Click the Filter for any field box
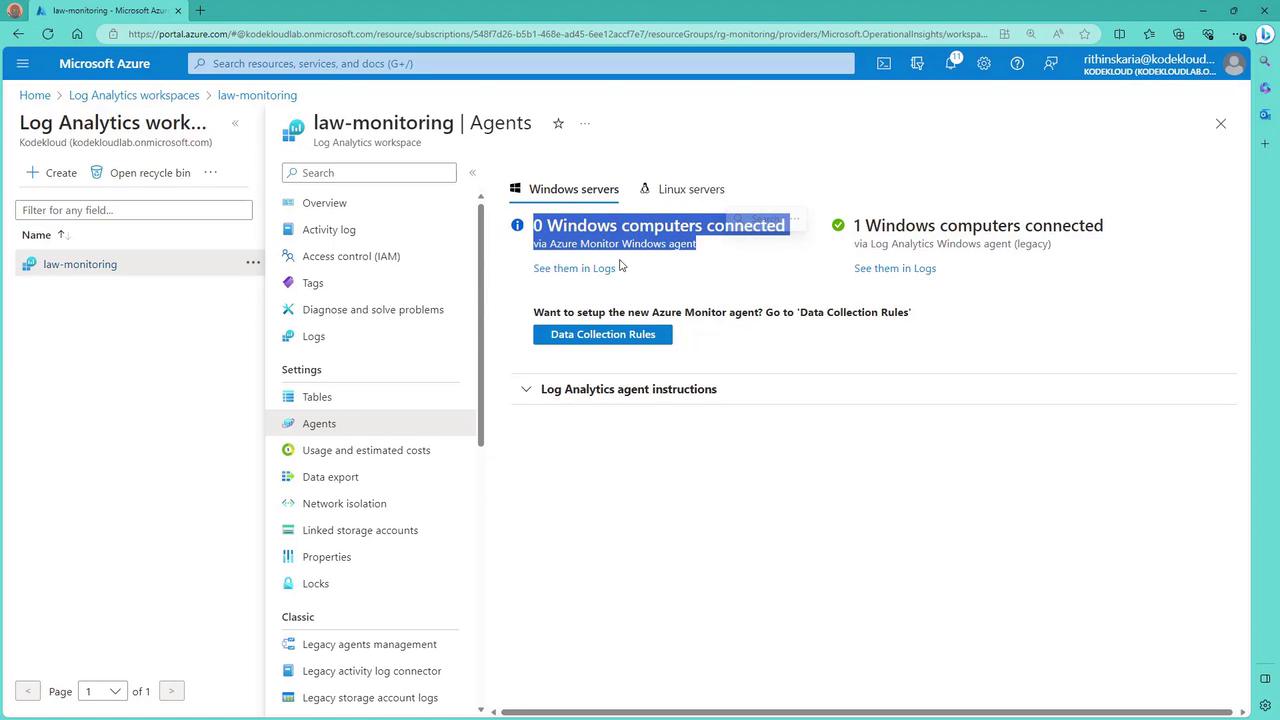This screenshot has height=720, width=1280. tap(134, 210)
